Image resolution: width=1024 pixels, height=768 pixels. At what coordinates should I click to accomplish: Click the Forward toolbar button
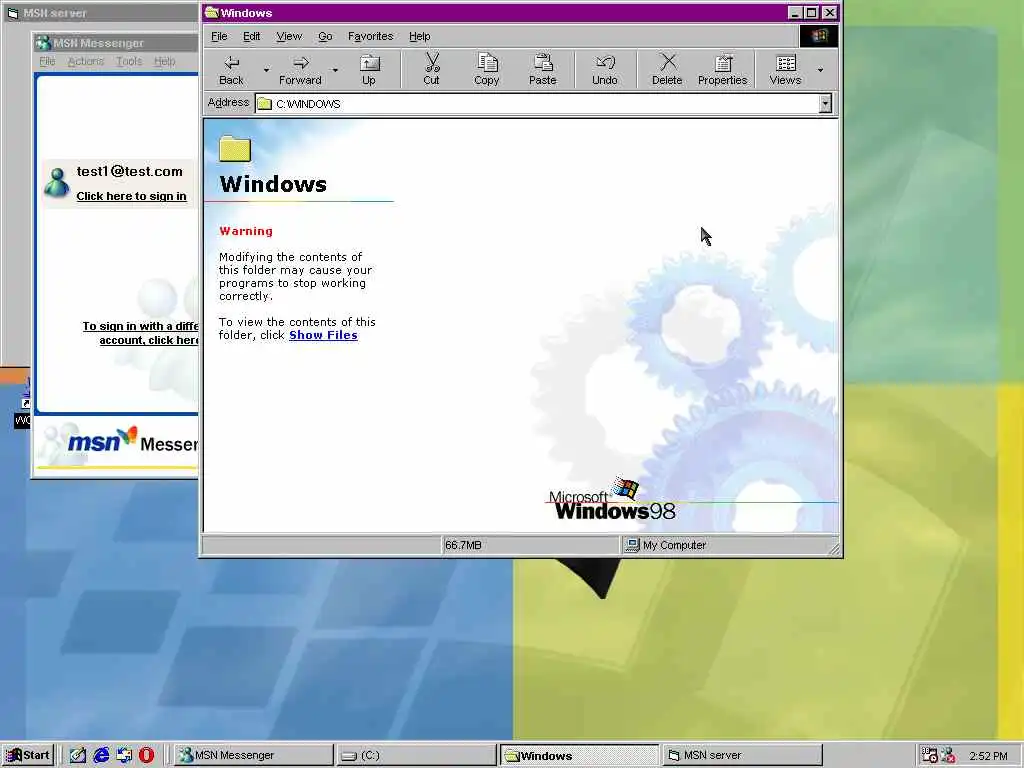tap(300, 70)
